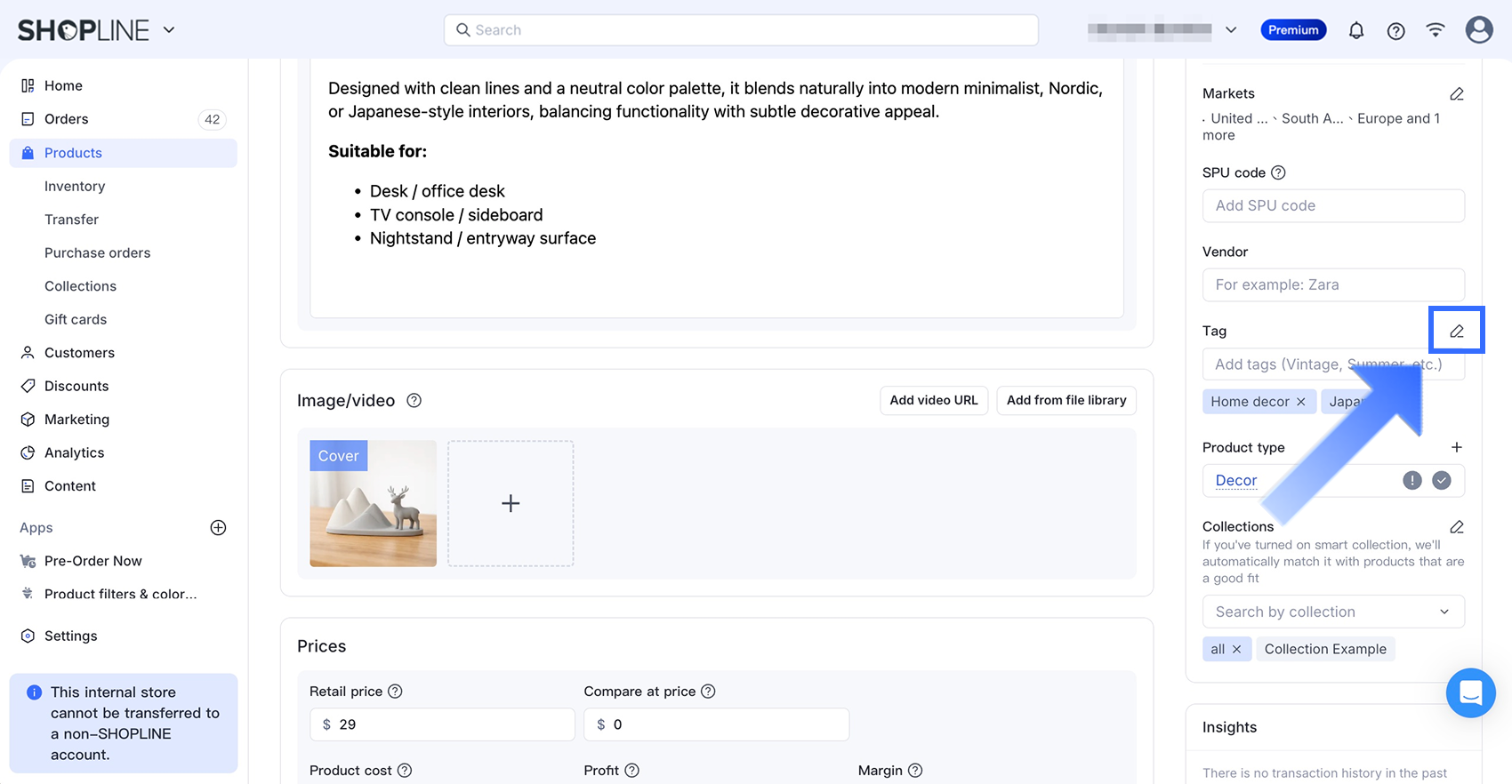The image size is (1512, 784).
Task: Expand the SHOPLINE store switcher chevron
Action: point(169,30)
